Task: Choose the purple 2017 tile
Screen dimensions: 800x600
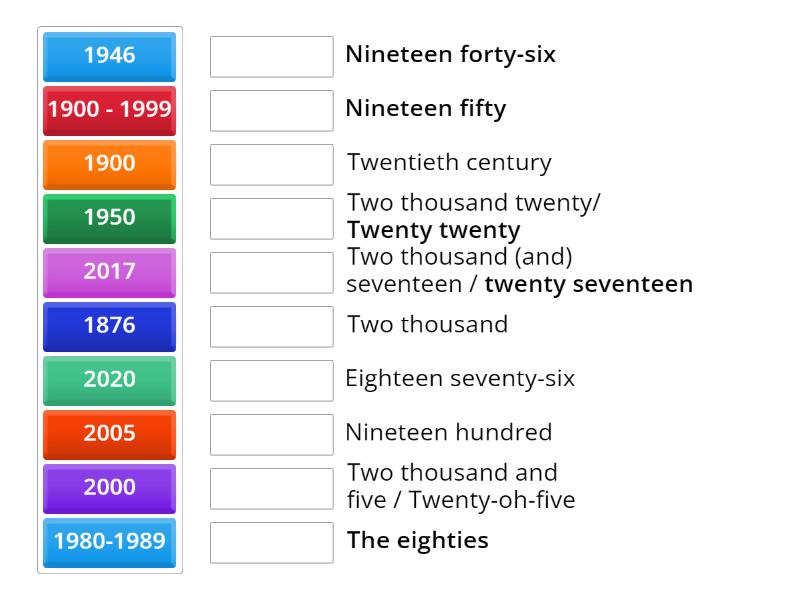Action: (x=109, y=272)
